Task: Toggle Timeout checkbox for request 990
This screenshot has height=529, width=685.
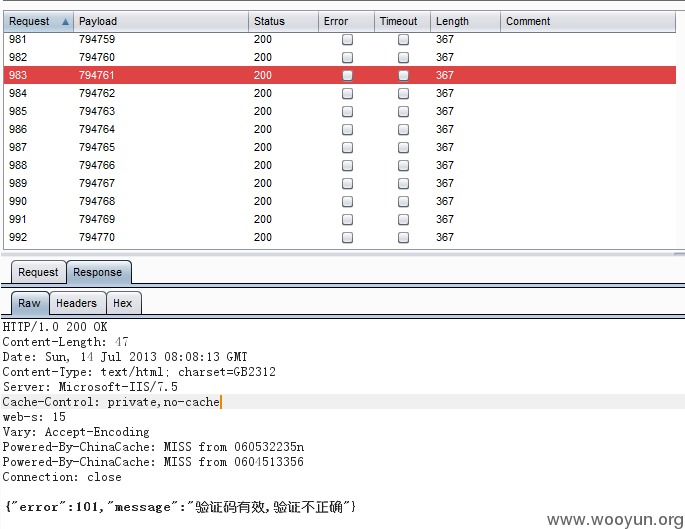Action: click(x=403, y=201)
